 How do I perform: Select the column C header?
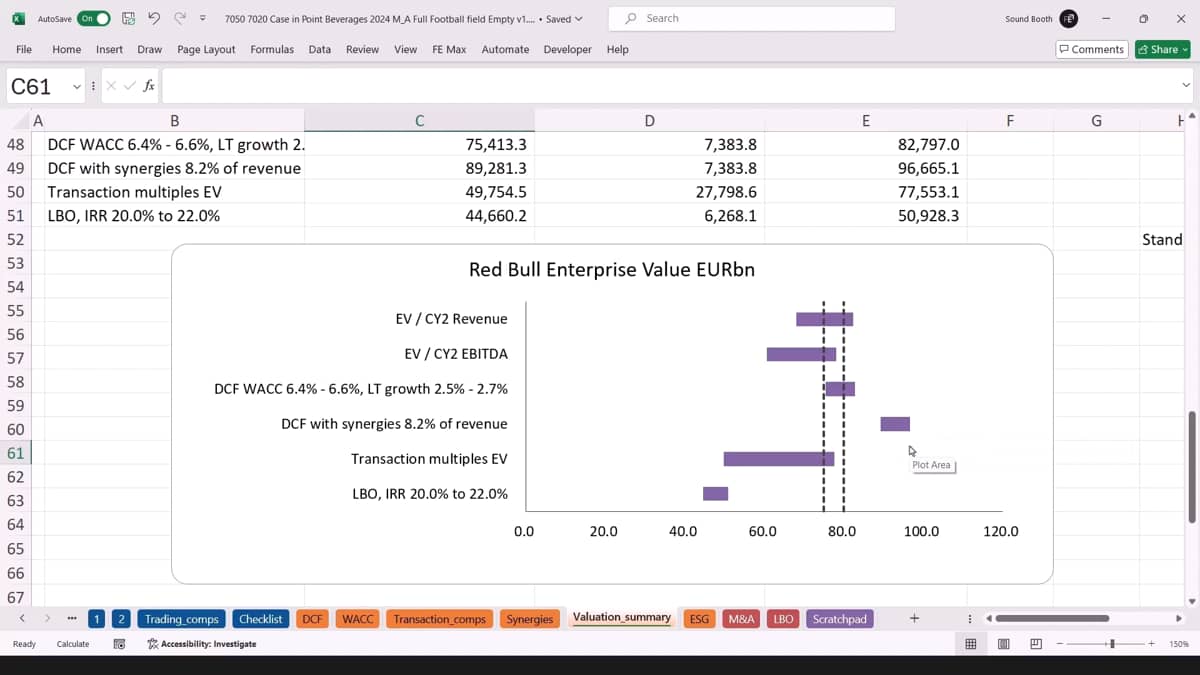point(419,121)
